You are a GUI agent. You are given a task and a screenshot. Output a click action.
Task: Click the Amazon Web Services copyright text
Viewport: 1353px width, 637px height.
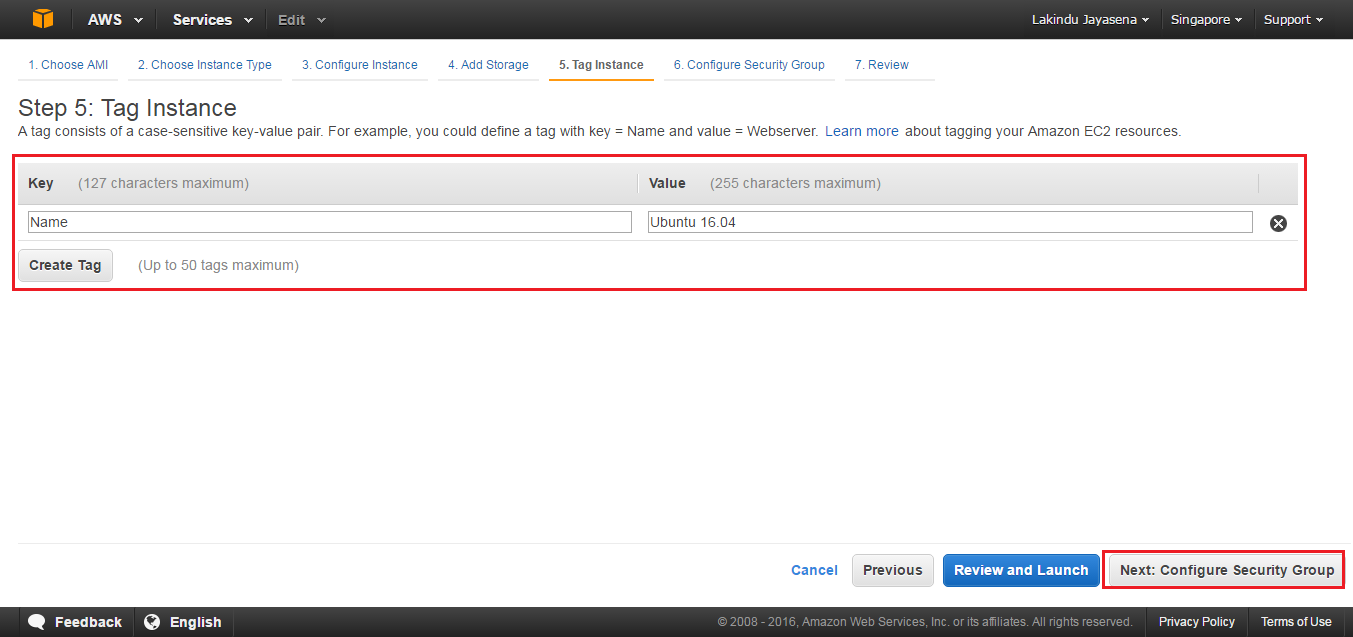pyautogui.click(x=925, y=622)
